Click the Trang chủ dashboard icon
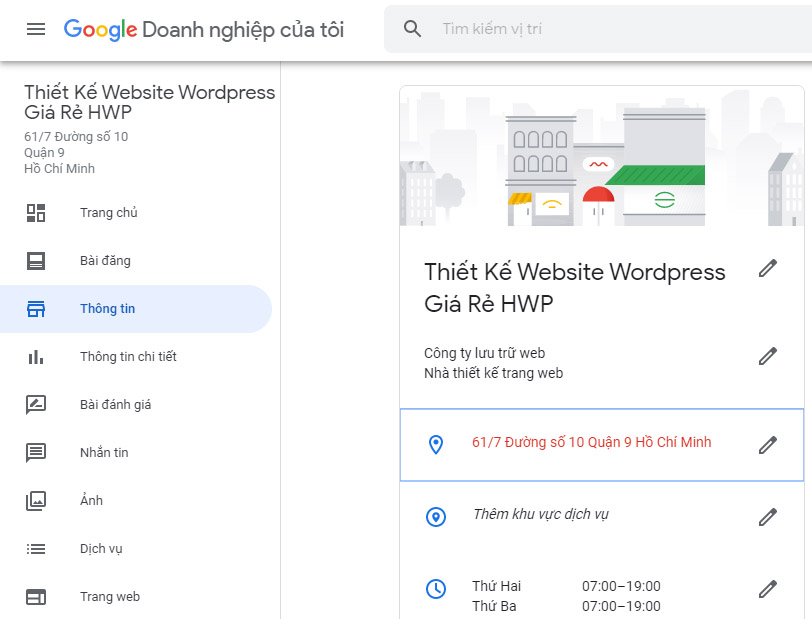 pyautogui.click(x=36, y=213)
